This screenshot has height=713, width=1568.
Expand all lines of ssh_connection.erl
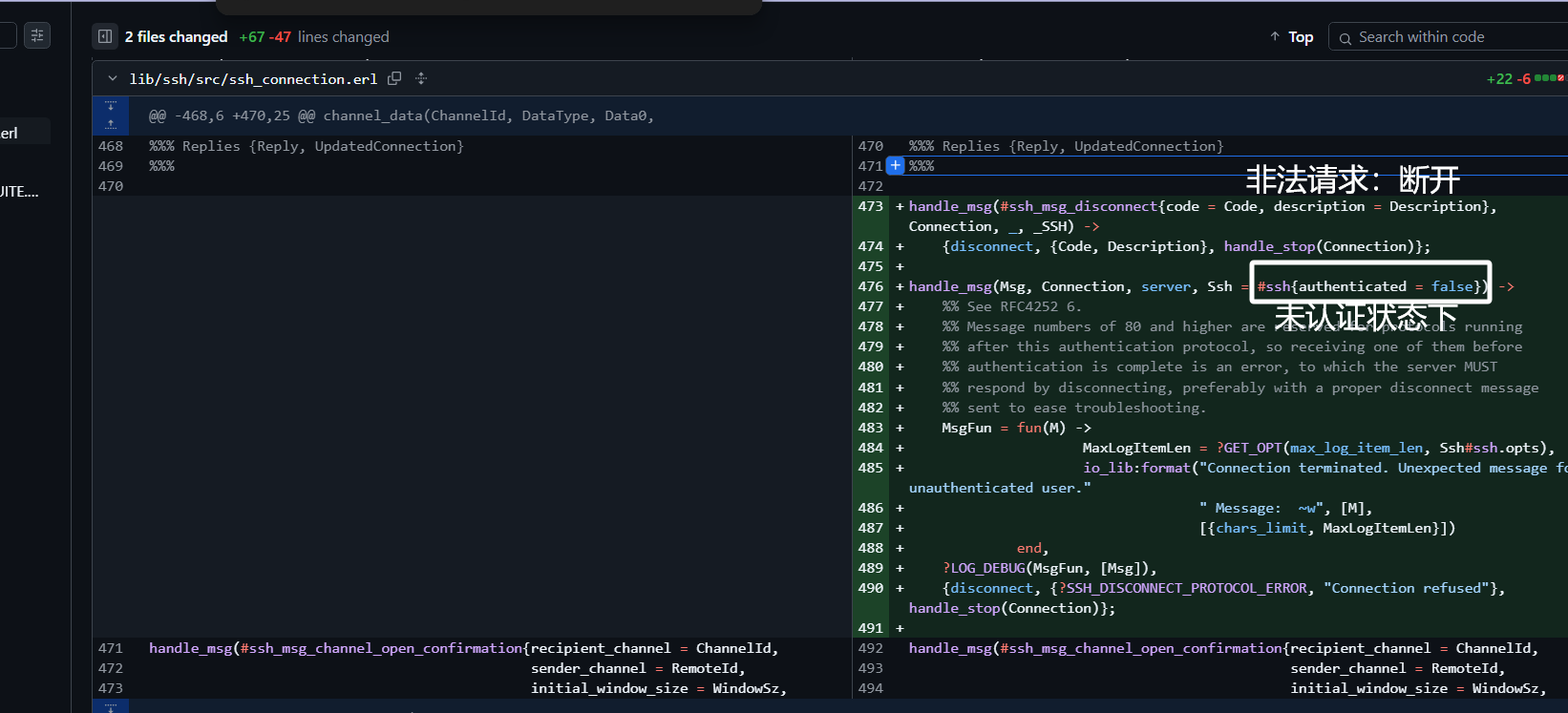[x=421, y=78]
